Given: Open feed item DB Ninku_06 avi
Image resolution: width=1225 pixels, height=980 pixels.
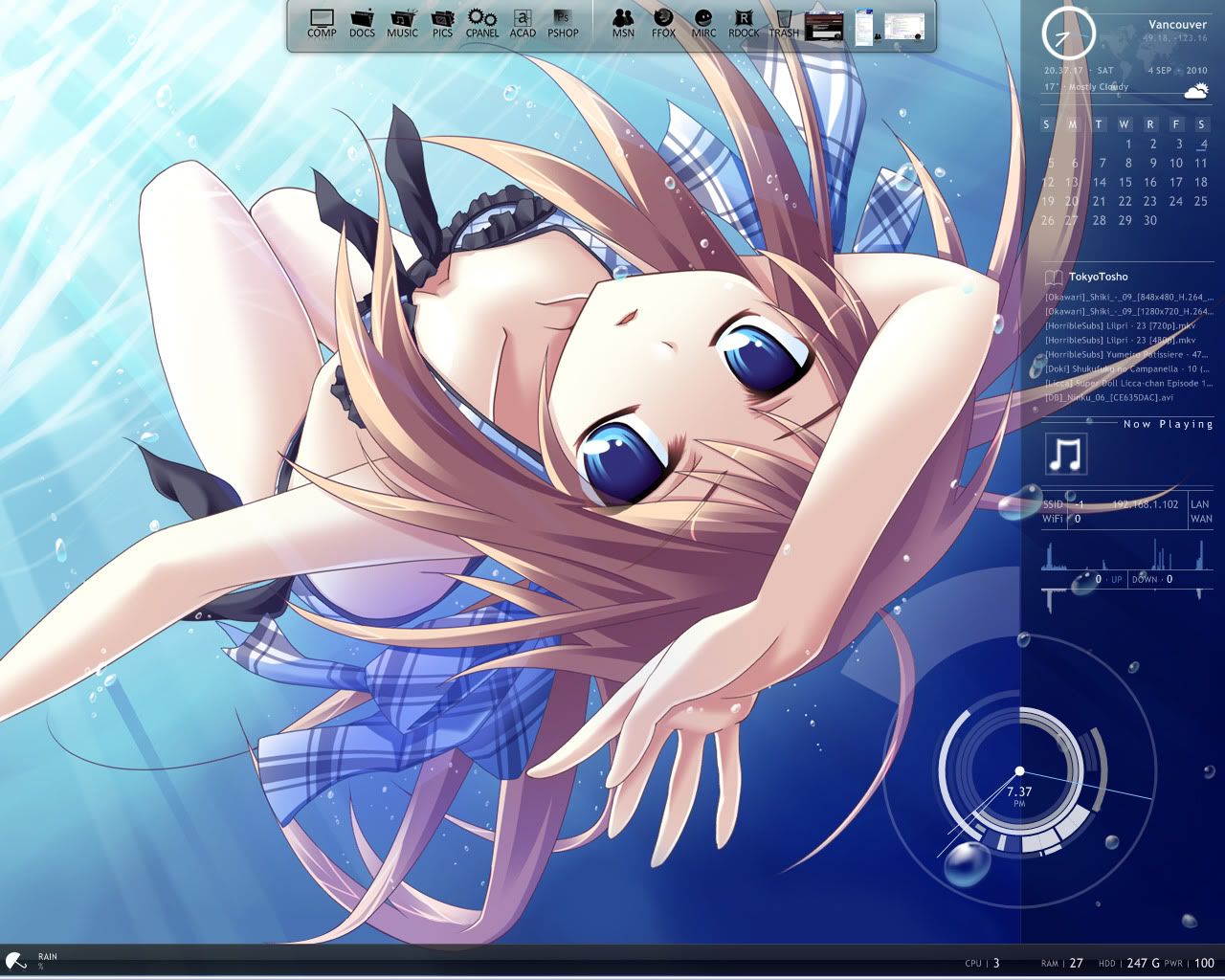Looking at the screenshot, I should [1109, 397].
